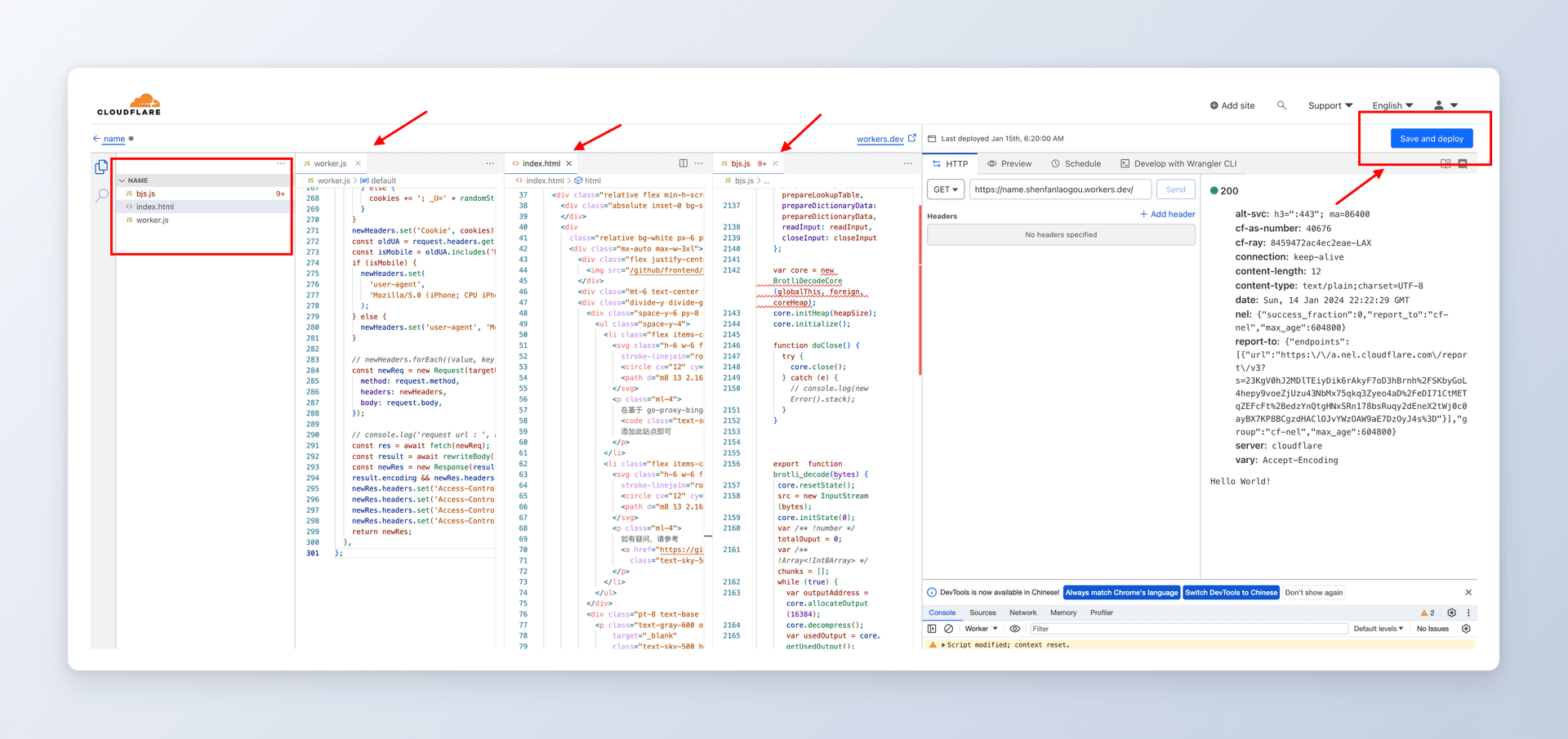Open the Explorer files icon in sidebar
The image size is (1568, 739).
click(101, 167)
